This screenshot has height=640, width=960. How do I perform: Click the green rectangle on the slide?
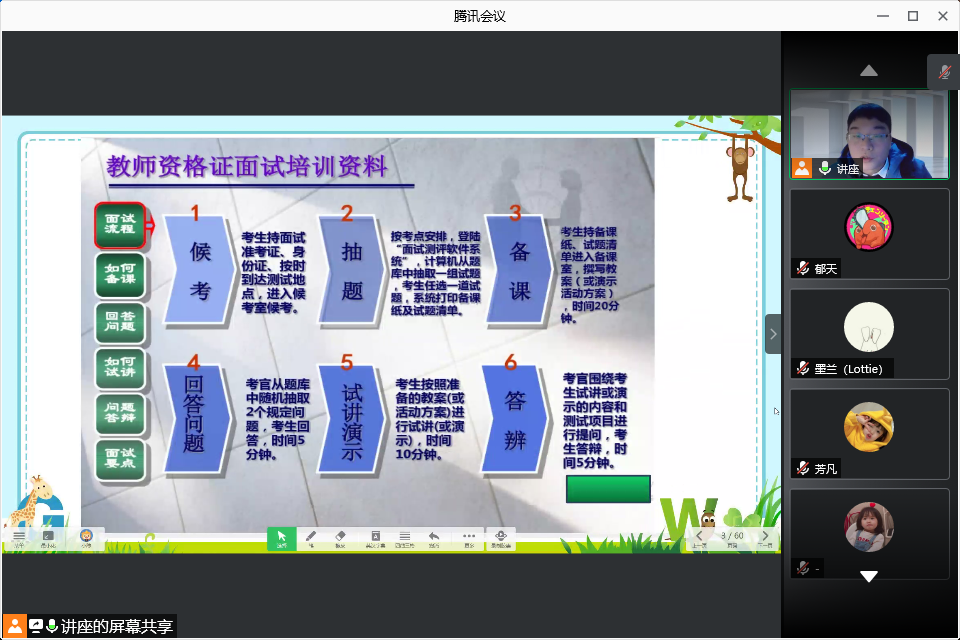point(608,488)
